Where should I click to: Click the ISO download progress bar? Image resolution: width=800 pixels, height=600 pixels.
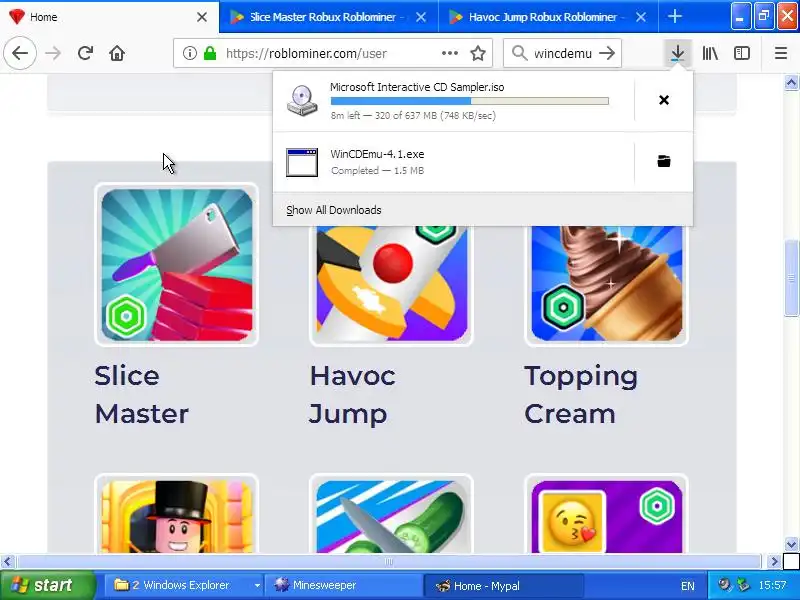tap(469, 101)
